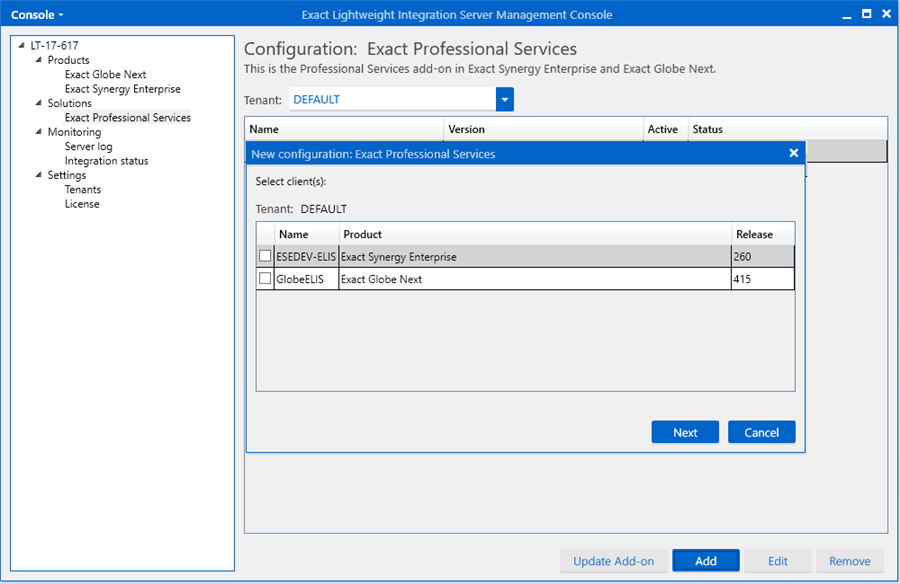Viewport: 900px width, 584px height.
Task: Sort by Active column in main table
Action: click(665, 129)
